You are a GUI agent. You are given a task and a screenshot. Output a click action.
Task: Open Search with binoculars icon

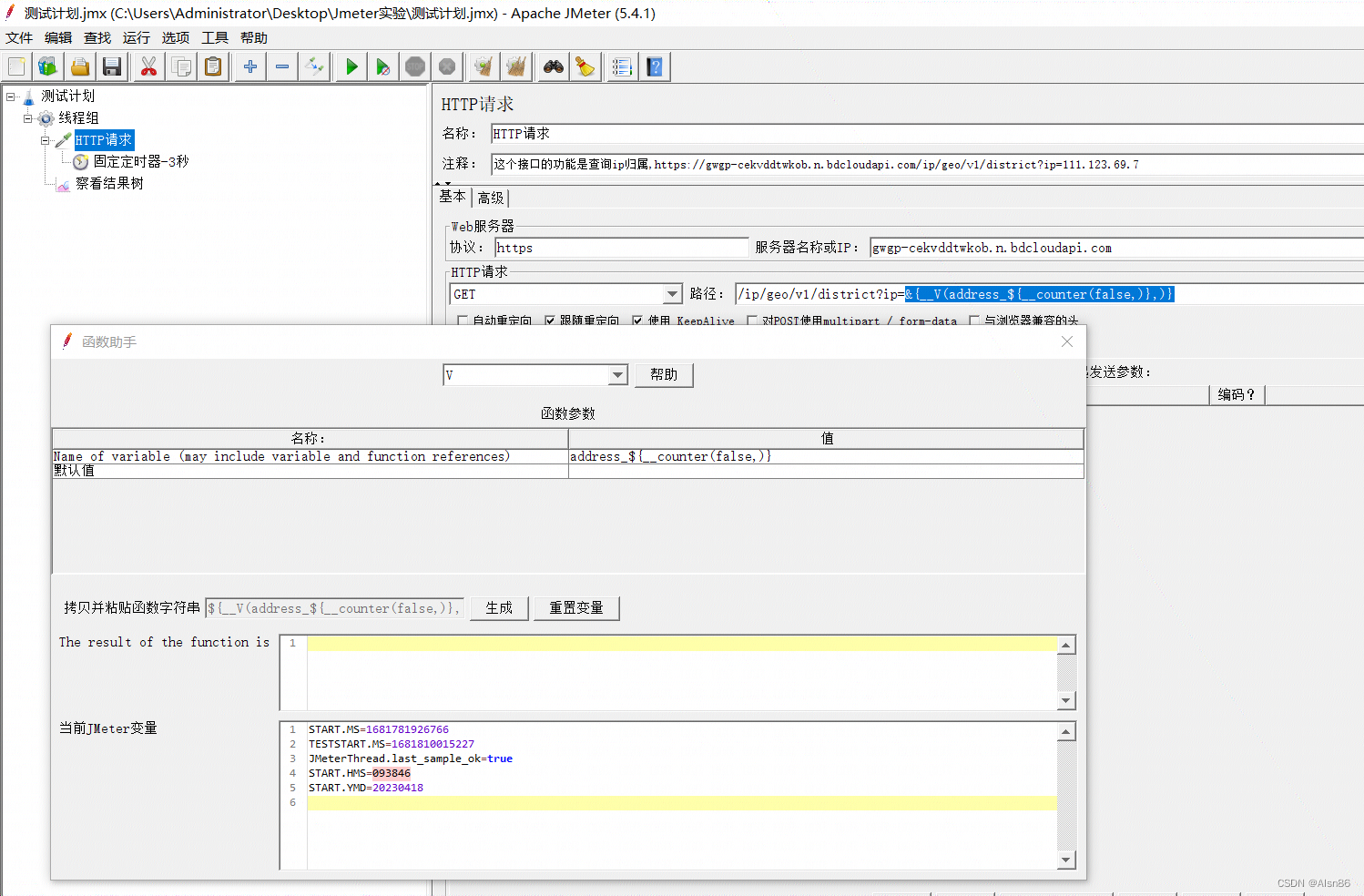point(553,66)
